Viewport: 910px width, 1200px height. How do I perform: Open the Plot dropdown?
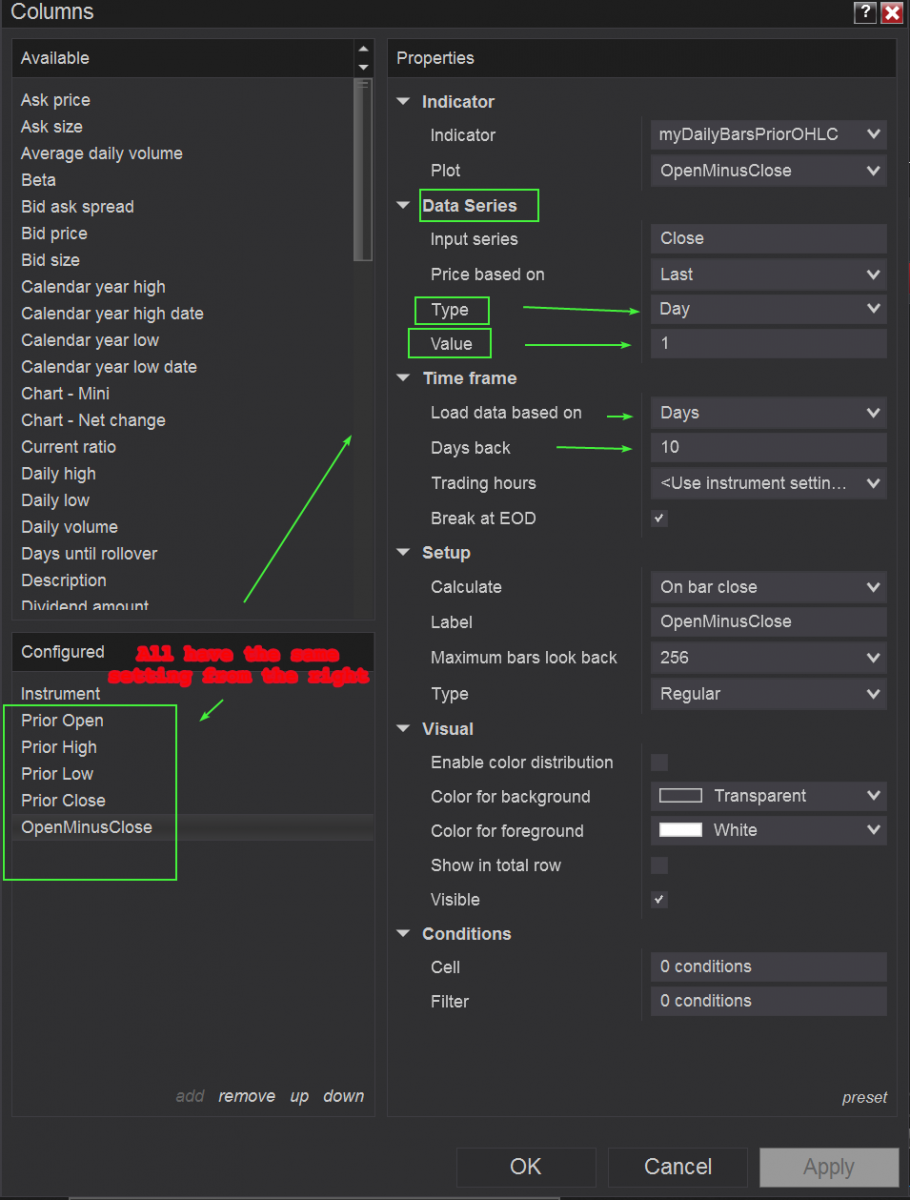point(768,170)
